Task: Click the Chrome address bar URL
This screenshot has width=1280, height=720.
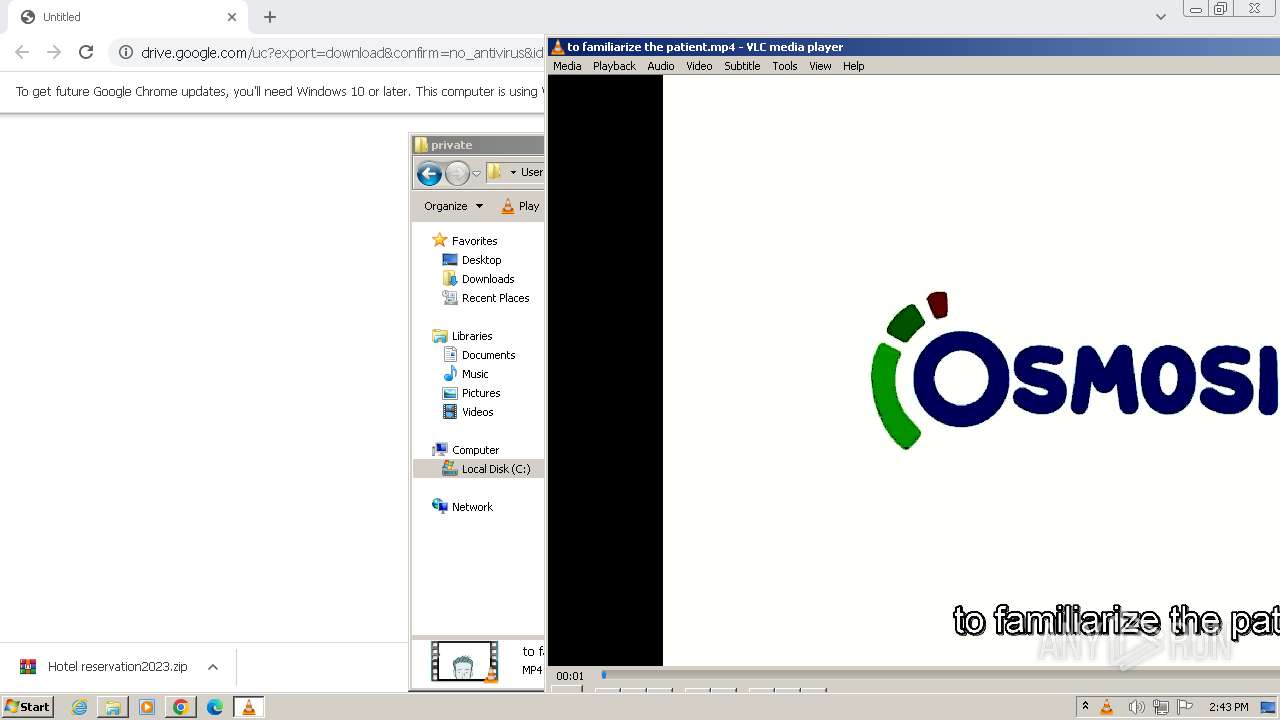Action: click(x=342, y=53)
